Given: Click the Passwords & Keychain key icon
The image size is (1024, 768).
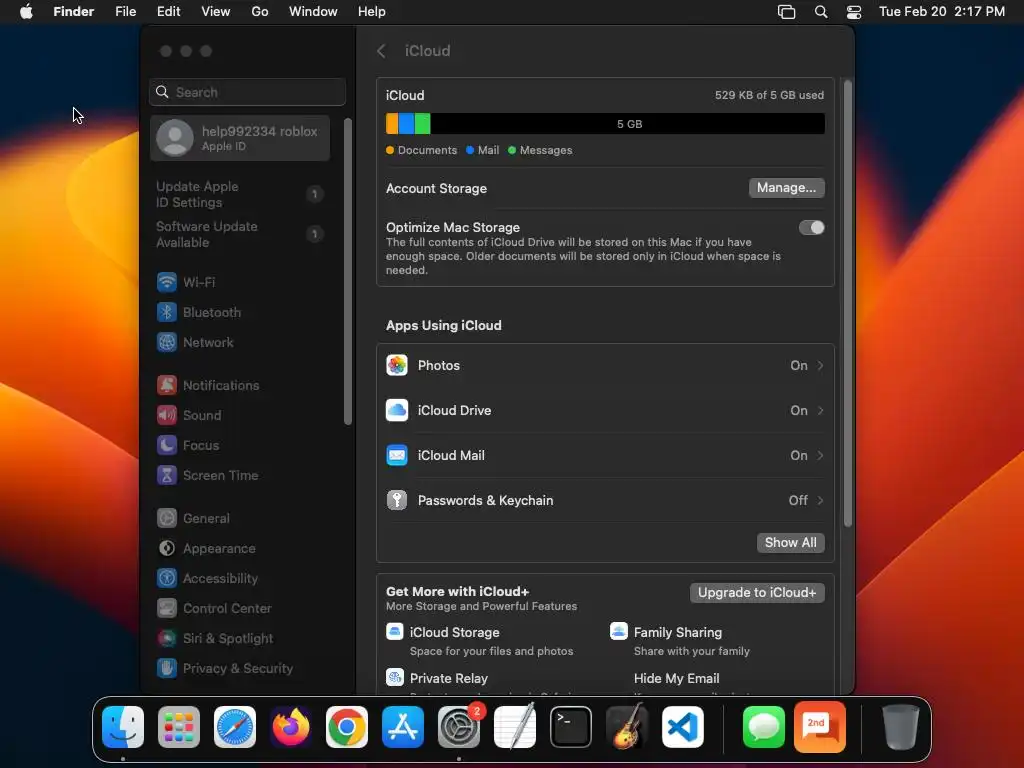Looking at the screenshot, I should coord(397,501).
